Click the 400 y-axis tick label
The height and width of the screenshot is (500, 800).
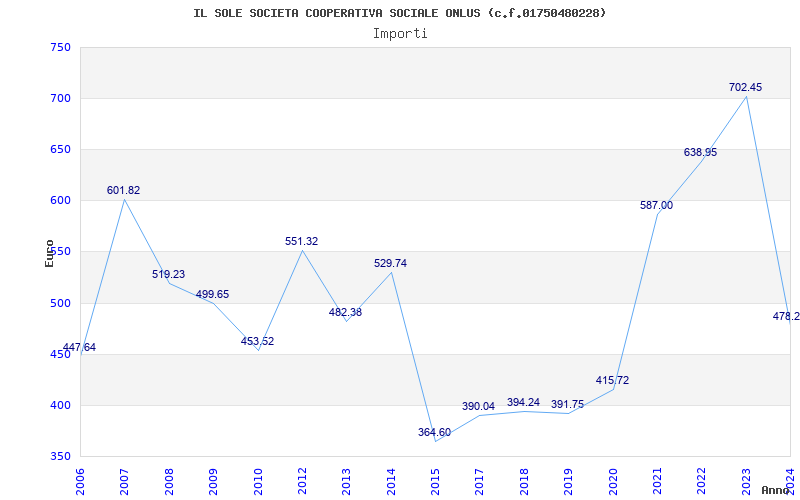[x=60, y=405]
